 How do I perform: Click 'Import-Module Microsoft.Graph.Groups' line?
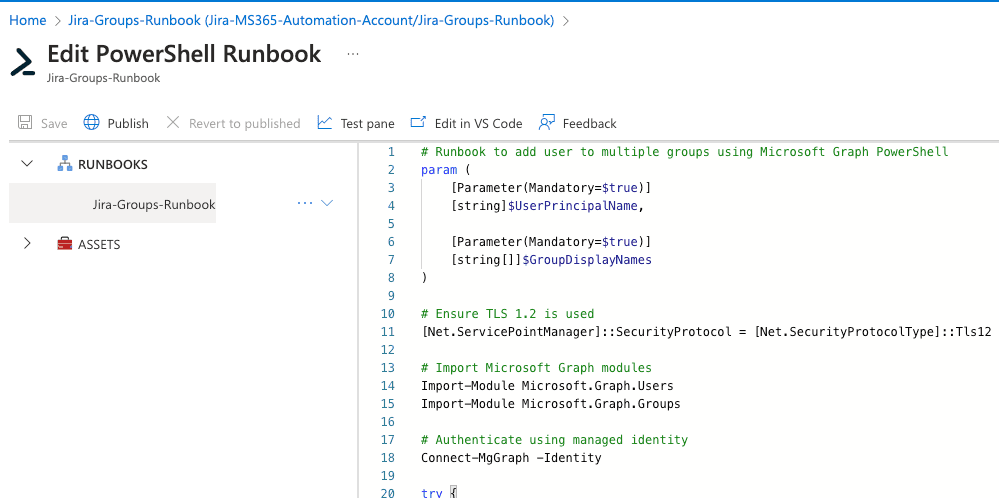[x=550, y=404]
